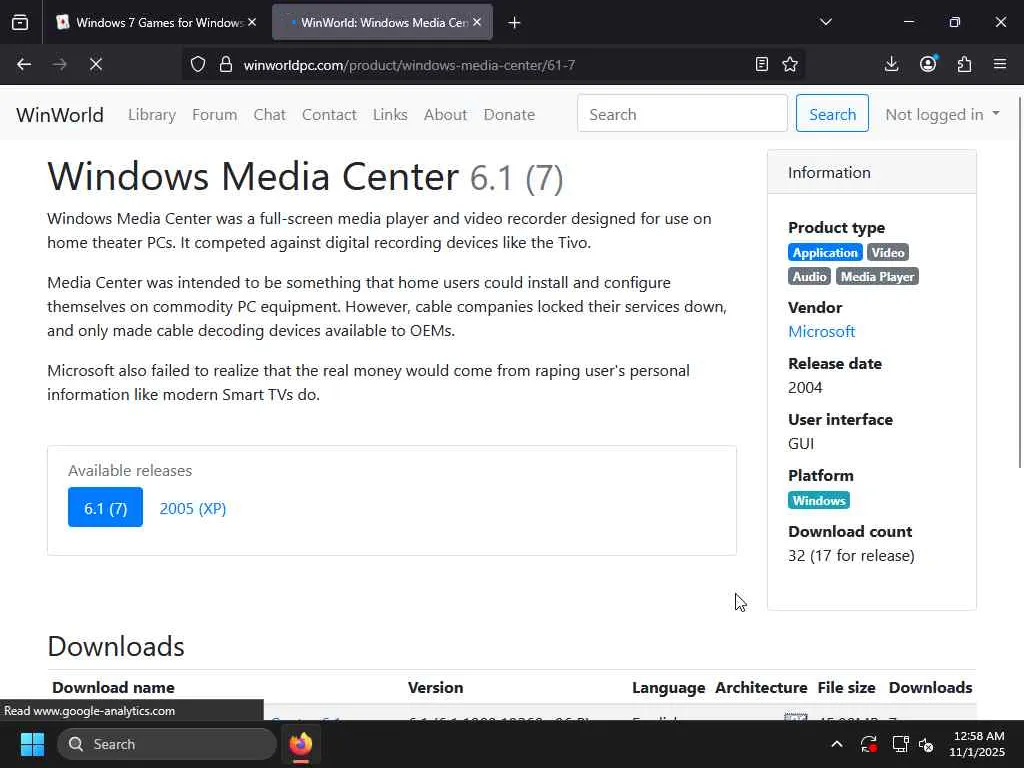Screen dimensions: 1024x768
Task: Click the taskbar Search box
Action: (x=167, y=744)
